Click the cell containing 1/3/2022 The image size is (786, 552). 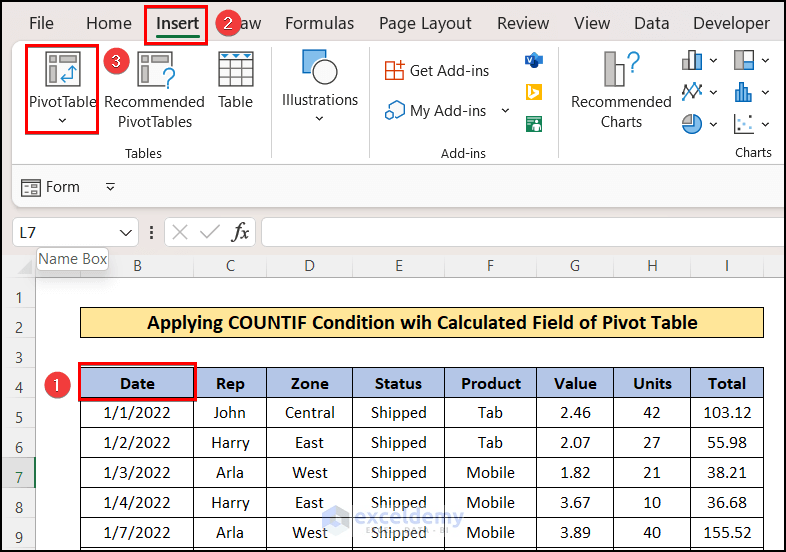tap(137, 472)
